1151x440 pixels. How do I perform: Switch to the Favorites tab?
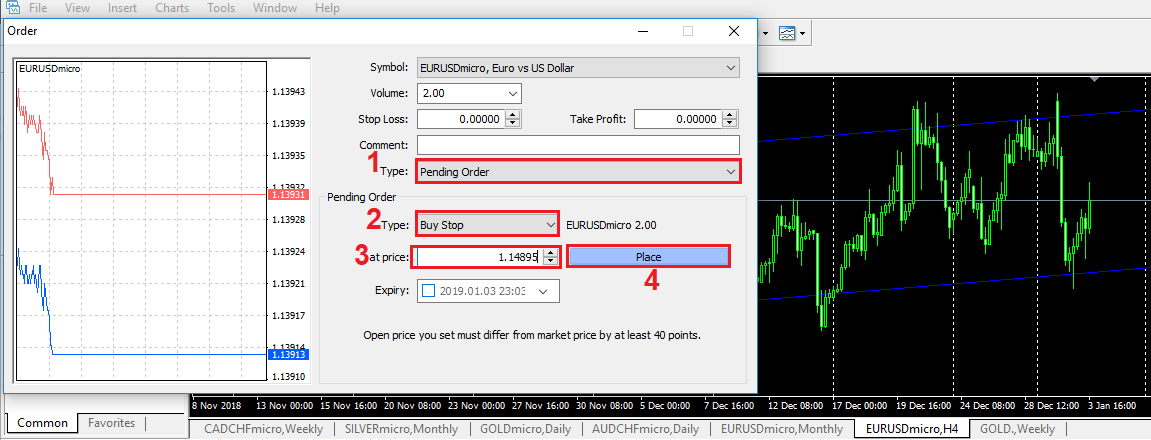pyautogui.click(x=111, y=423)
